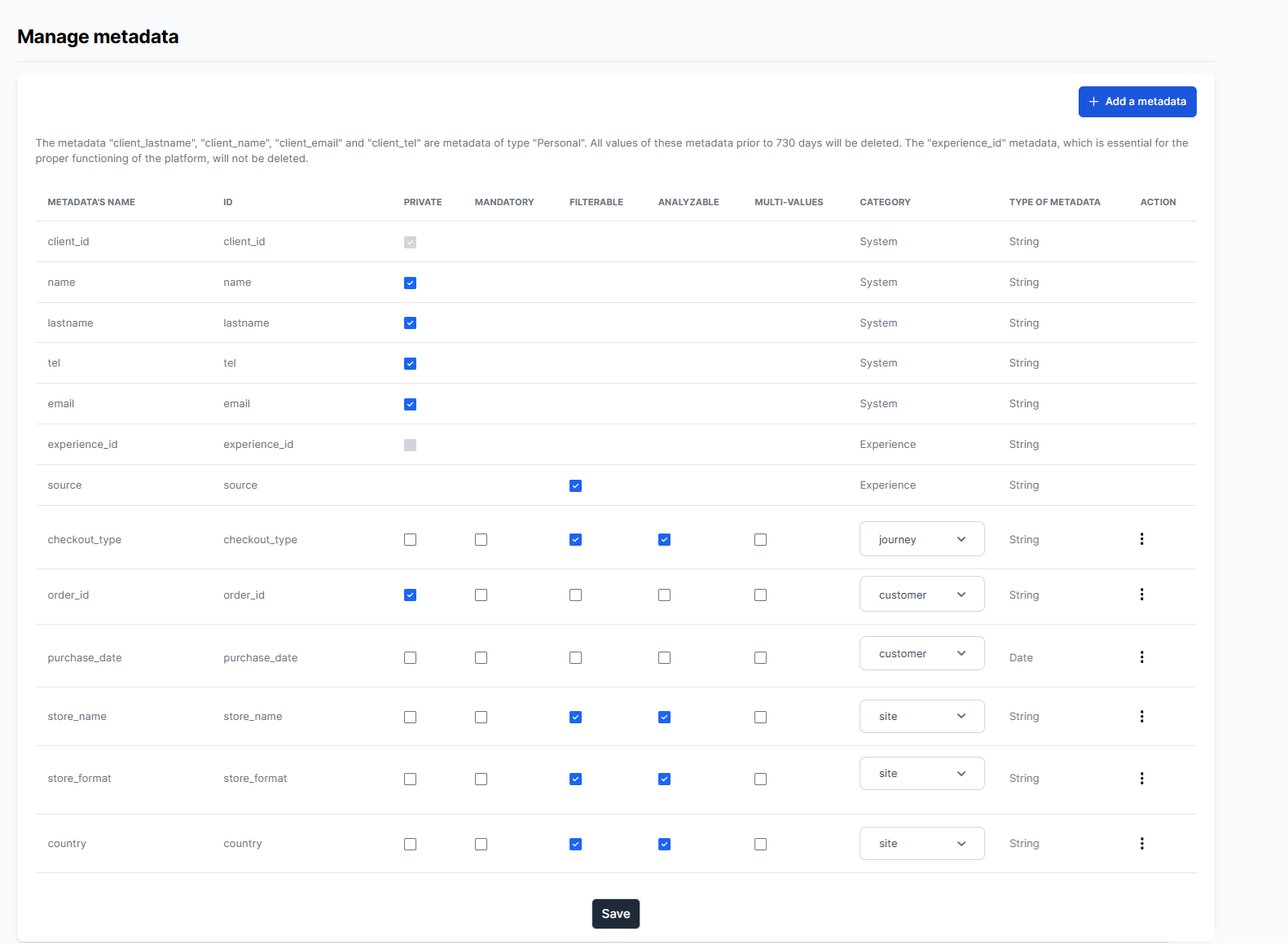This screenshot has width=1288, height=944.
Task: Save the metadata changes
Action: point(616,914)
